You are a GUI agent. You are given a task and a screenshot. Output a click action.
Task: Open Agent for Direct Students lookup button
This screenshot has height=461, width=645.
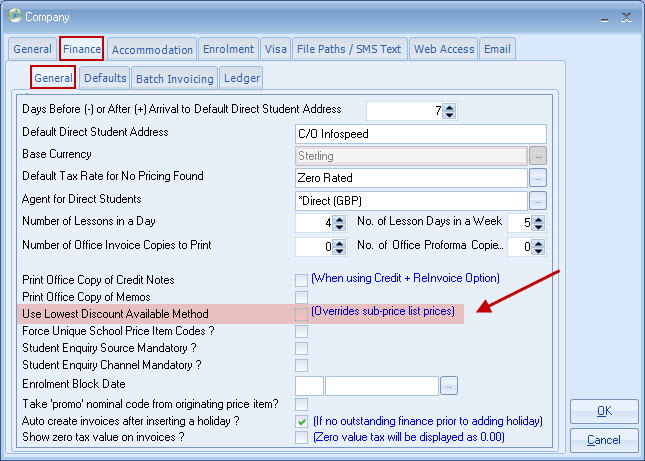(x=538, y=200)
